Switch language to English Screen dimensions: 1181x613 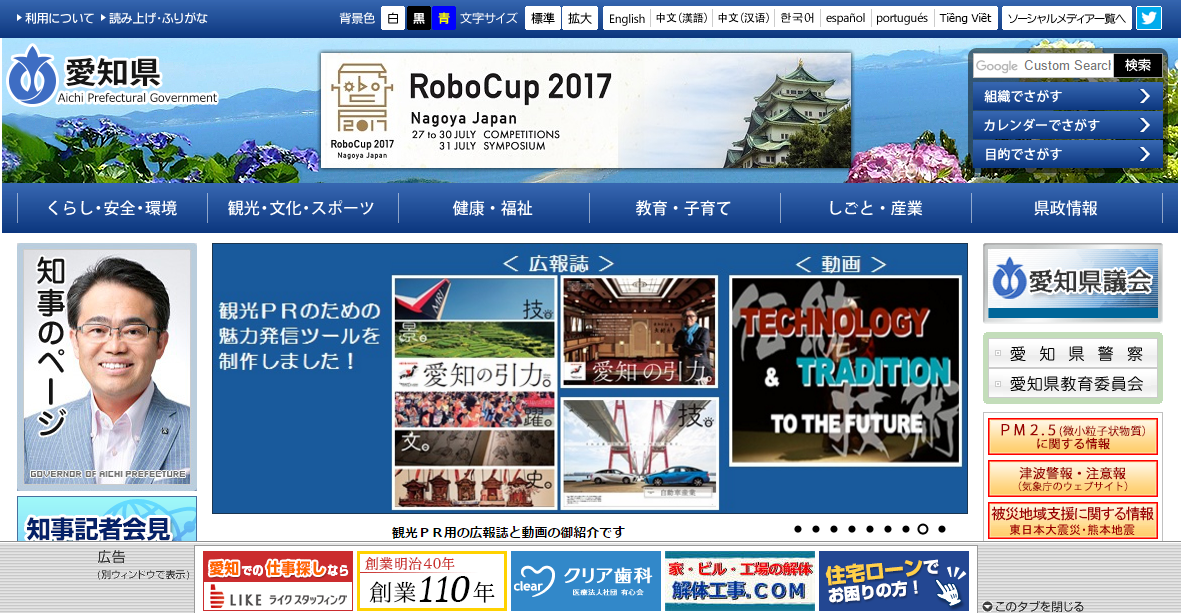pyautogui.click(x=627, y=18)
